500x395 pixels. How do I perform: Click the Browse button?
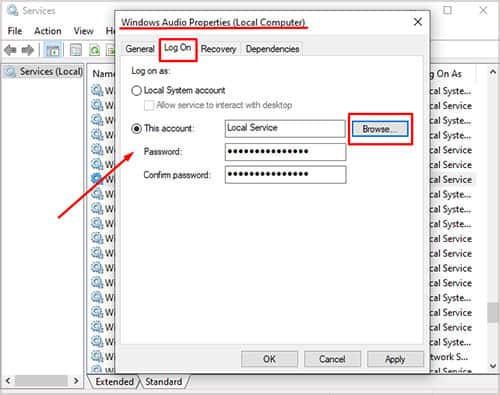pyautogui.click(x=380, y=129)
